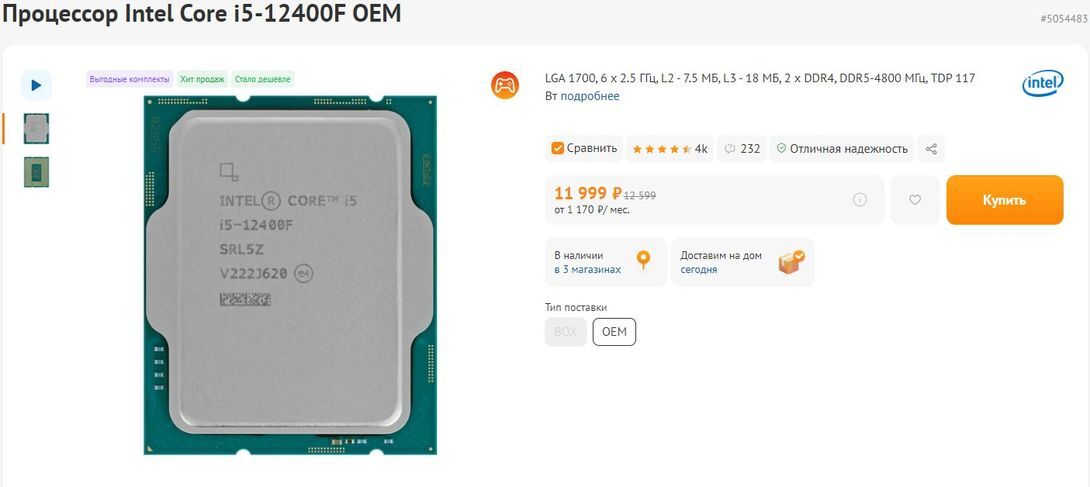Expand specs via 'подробнее' link
The width and height of the screenshot is (1090, 487).
click(589, 97)
